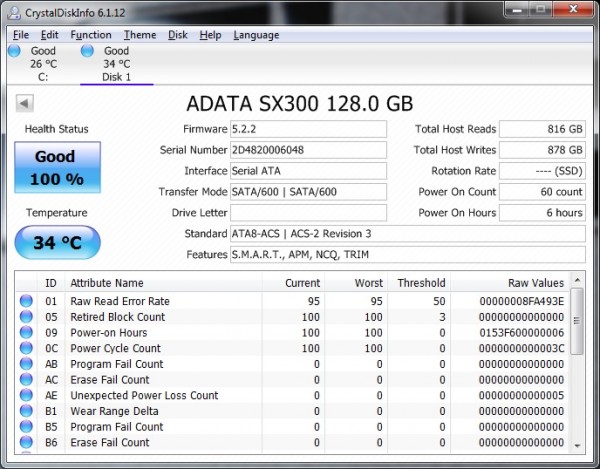Click the Features field S.M.A.R.T., APM, NCQ, TRIM
The image size is (600, 469).
tap(408, 254)
